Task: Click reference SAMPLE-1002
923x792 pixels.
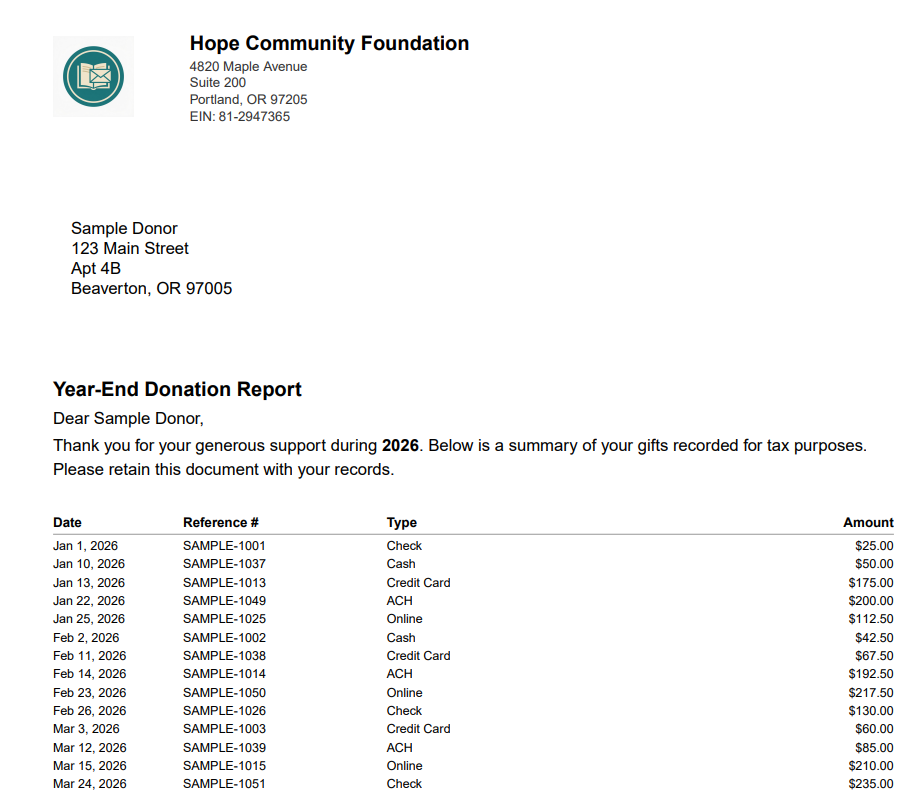Action: click(224, 638)
